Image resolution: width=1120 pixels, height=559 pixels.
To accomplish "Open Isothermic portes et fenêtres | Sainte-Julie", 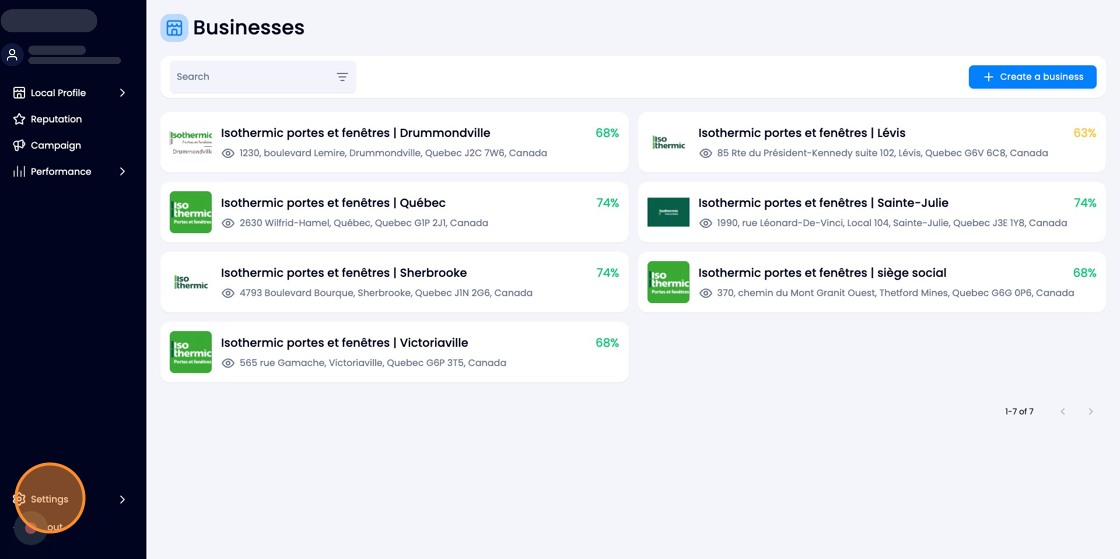I will click(x=824, y=203).
